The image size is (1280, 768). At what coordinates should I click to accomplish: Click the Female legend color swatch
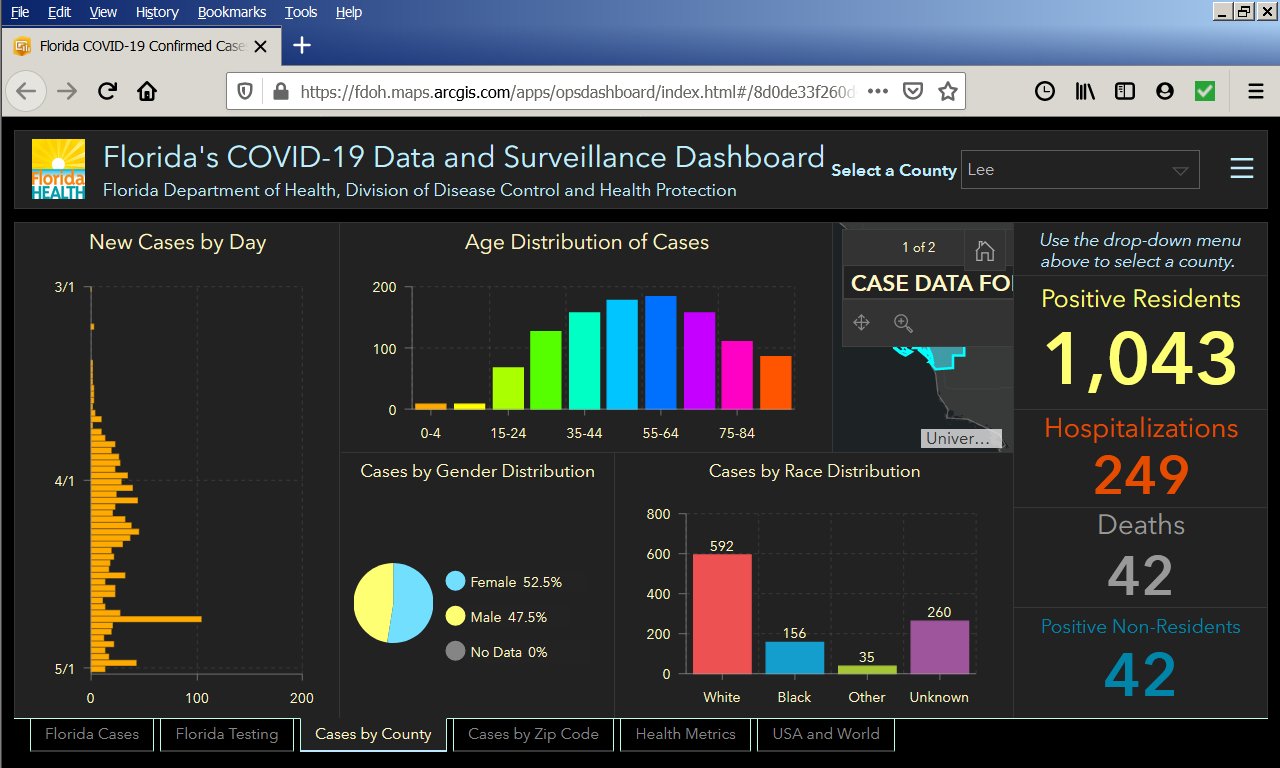pyautogui.click(x=456, y=582)
